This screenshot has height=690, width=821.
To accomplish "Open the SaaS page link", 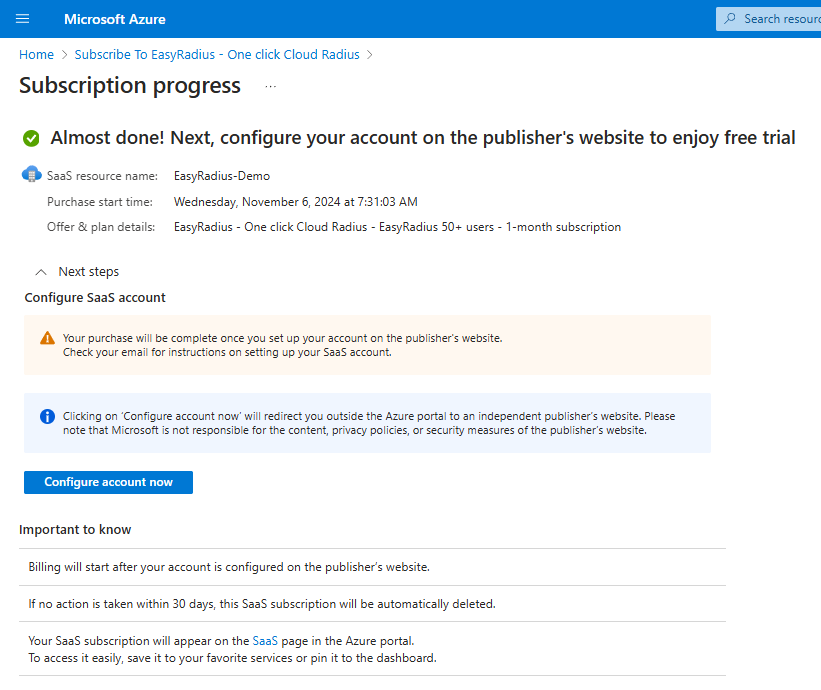I will coord(264,641).
